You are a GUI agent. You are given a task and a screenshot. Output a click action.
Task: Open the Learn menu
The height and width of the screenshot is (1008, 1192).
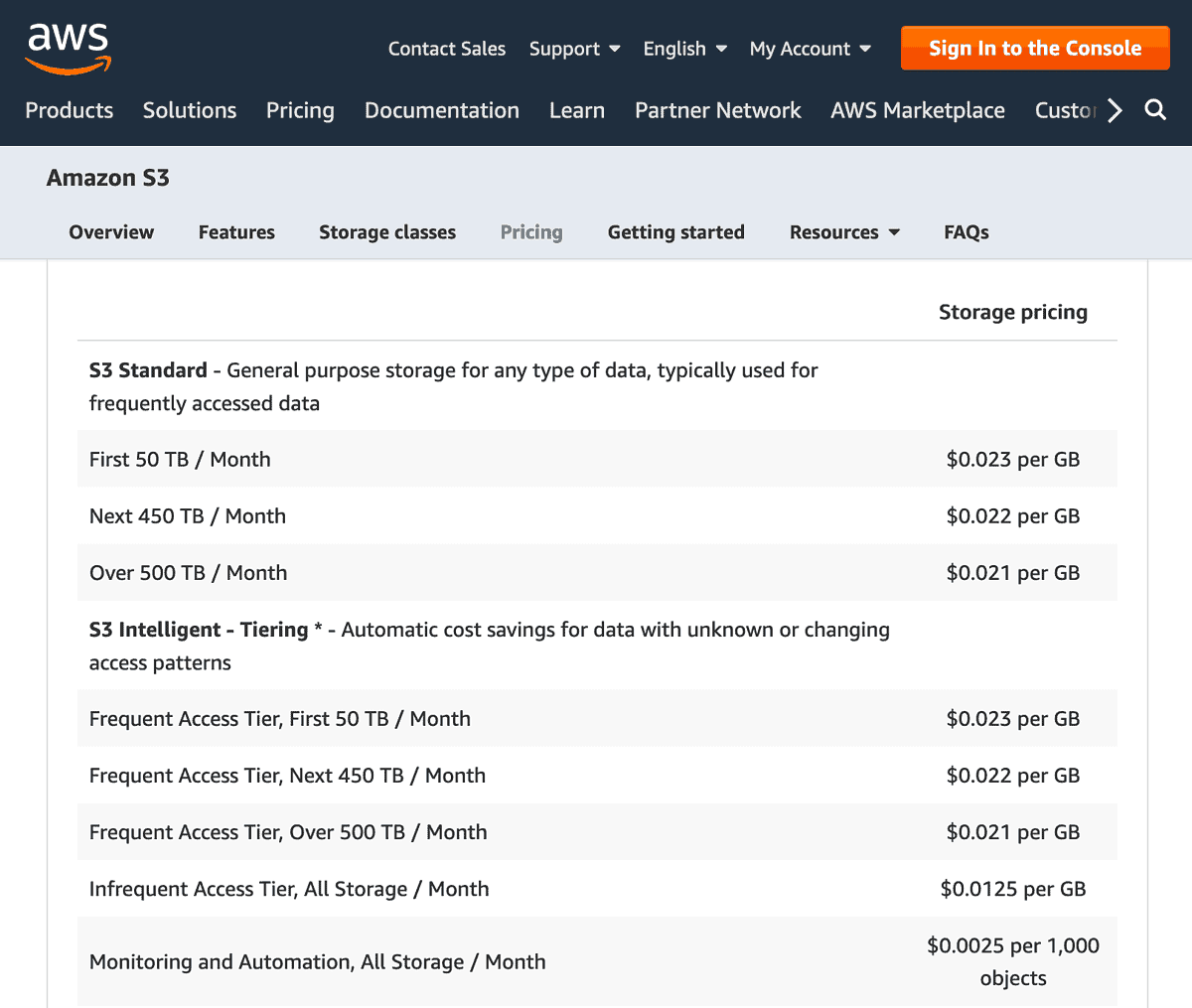pyautogui.click(x=577, y=110)
